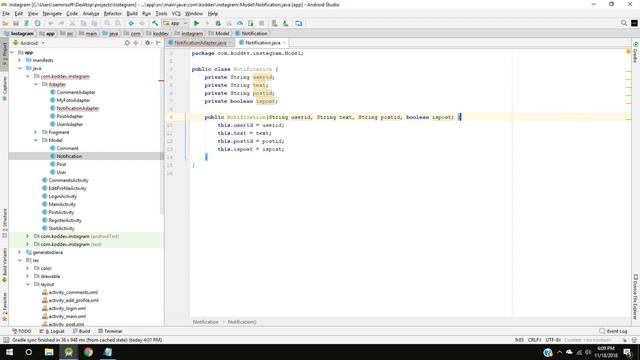Viewport: 640px width, 360px height.
Task: Click the Stop toolbar icon
Action: (262, 23)
